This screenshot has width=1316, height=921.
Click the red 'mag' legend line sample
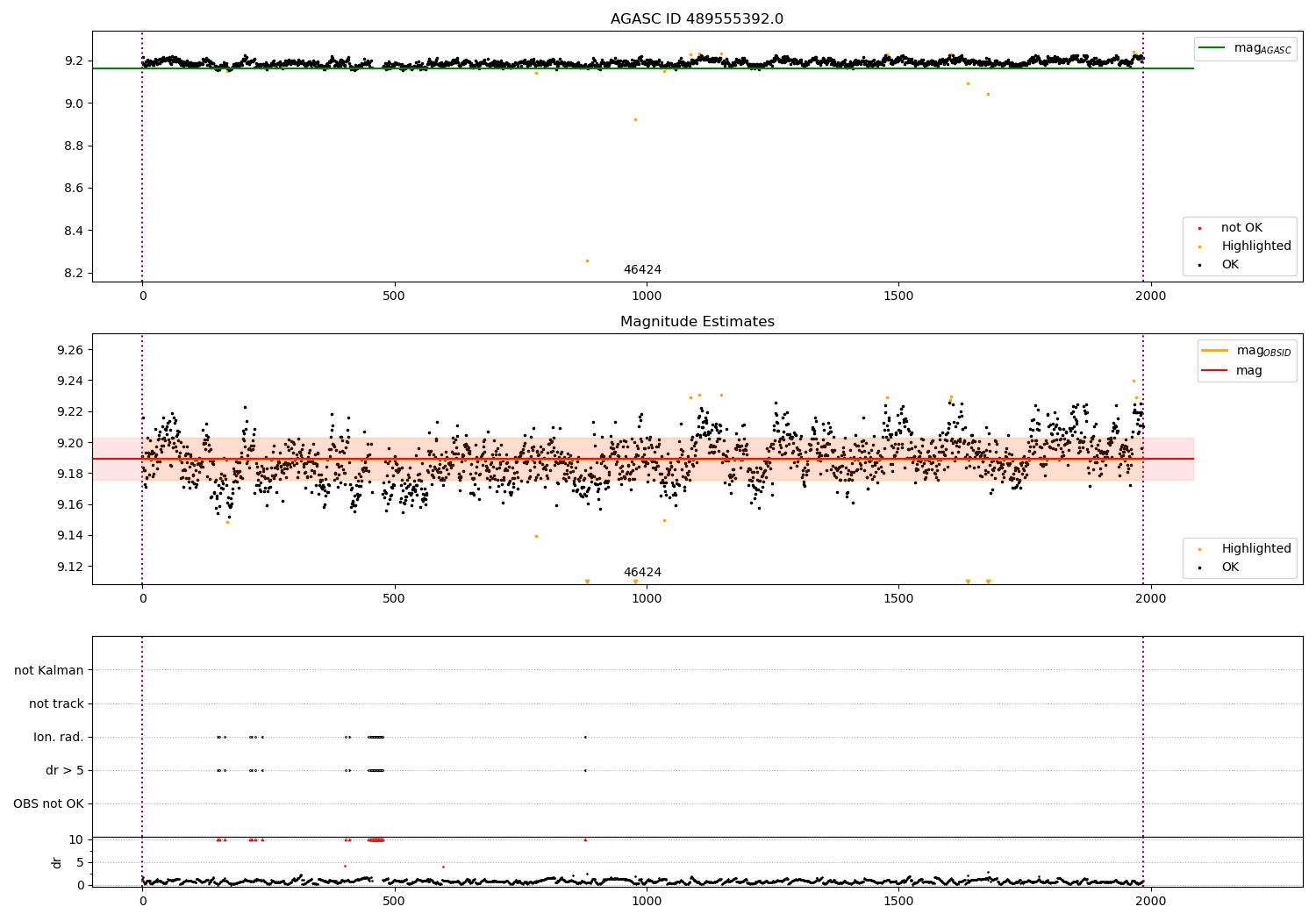point(1214,371)
